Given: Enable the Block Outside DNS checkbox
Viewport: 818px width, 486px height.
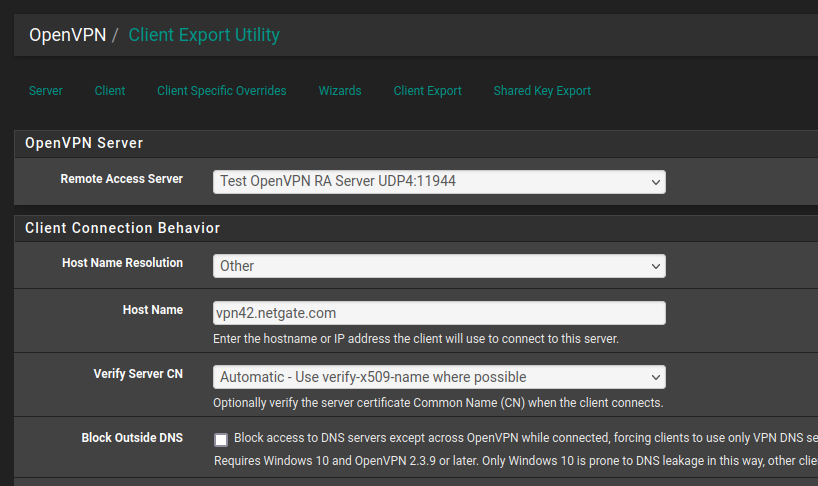Looking at the screenshot, I should pos(221,440).
